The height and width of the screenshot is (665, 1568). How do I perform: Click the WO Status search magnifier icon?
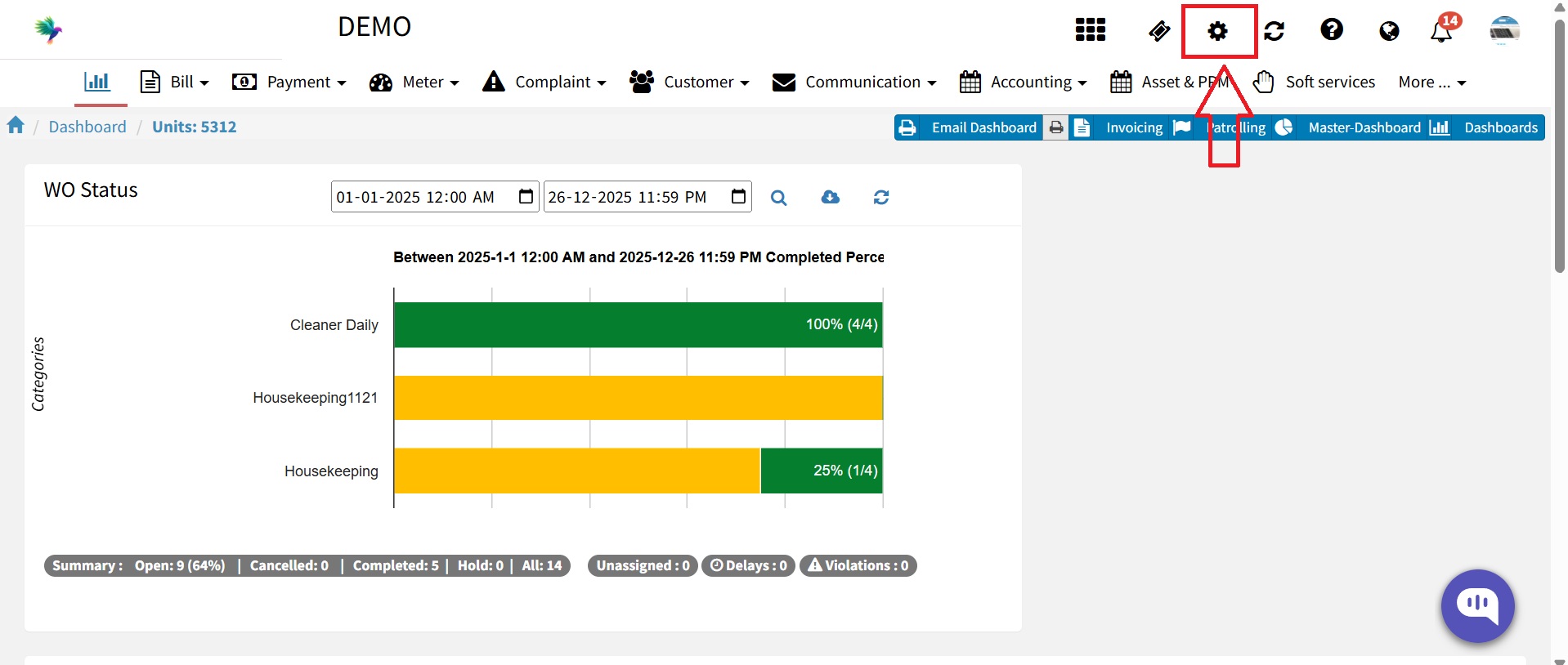(x=778, y=198)
